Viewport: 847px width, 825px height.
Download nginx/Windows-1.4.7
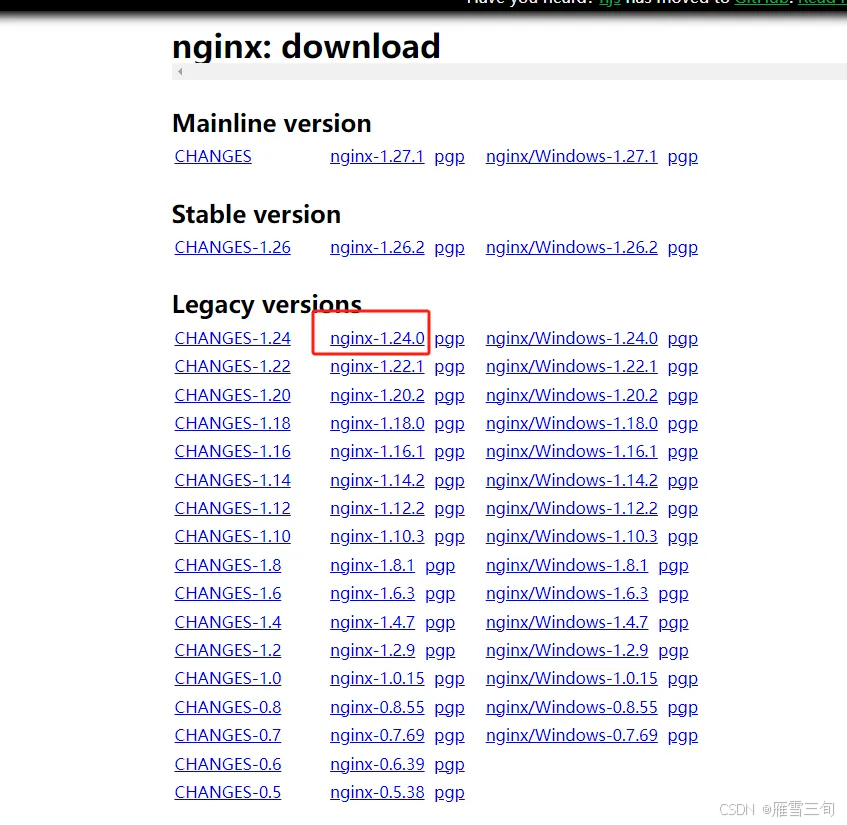pos(567,623)
